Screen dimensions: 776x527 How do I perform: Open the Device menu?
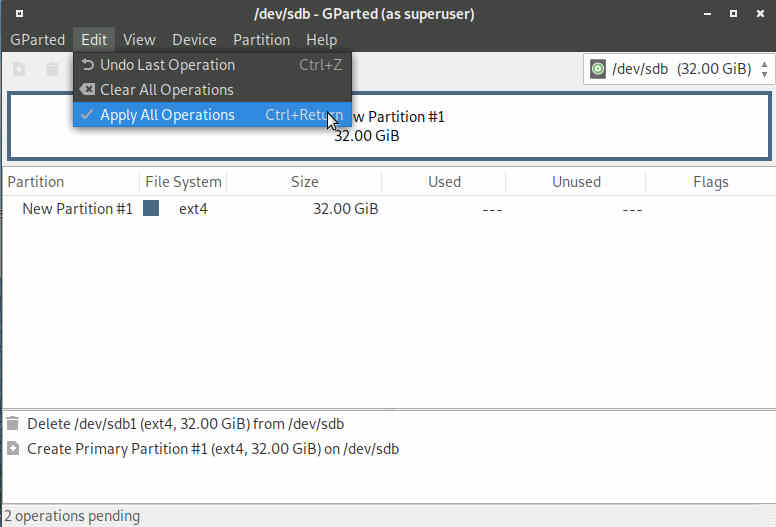[x=194, y=40]
